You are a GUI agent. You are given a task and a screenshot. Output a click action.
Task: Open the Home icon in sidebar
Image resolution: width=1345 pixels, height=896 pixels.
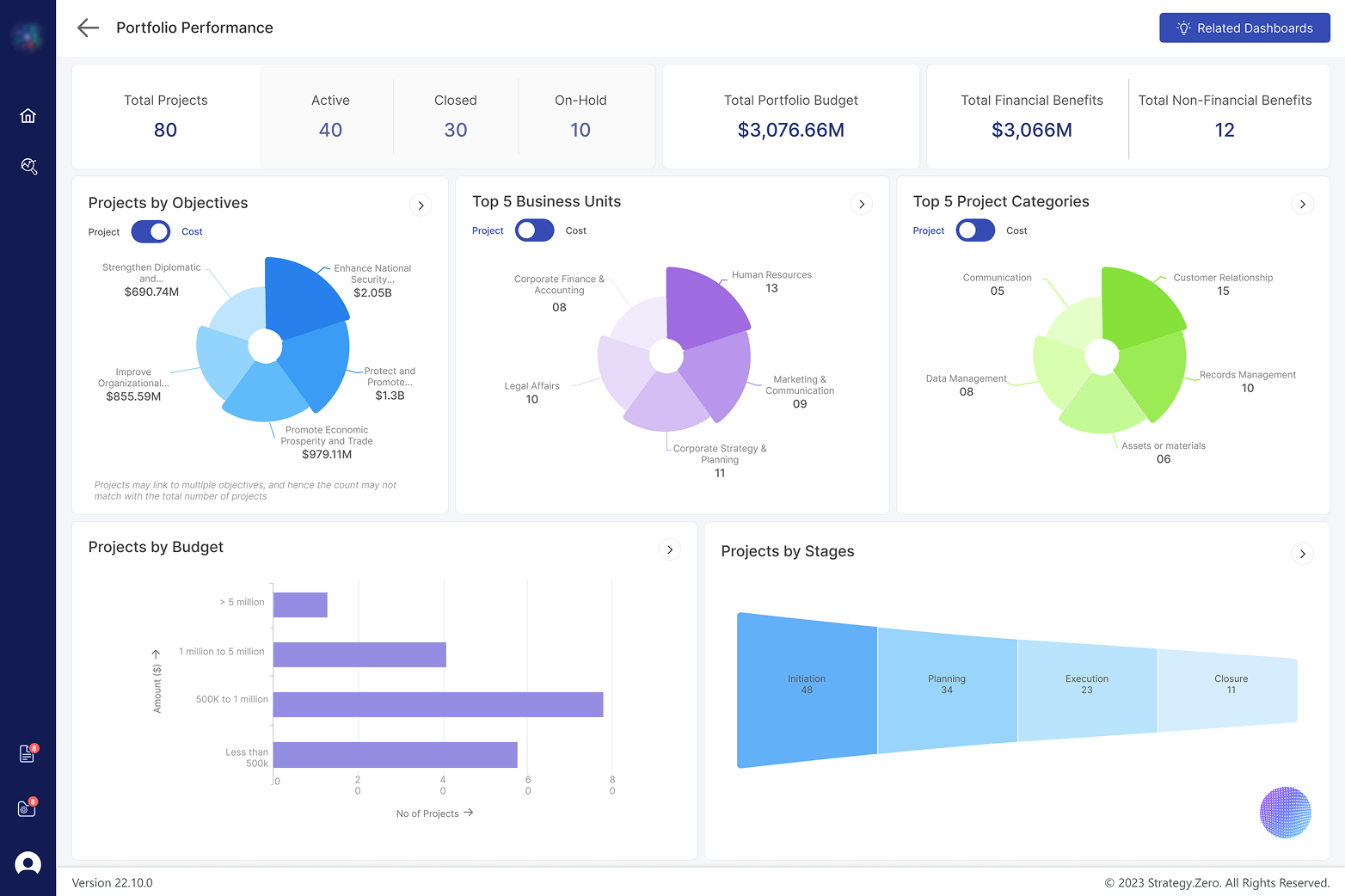coord(28,116)
